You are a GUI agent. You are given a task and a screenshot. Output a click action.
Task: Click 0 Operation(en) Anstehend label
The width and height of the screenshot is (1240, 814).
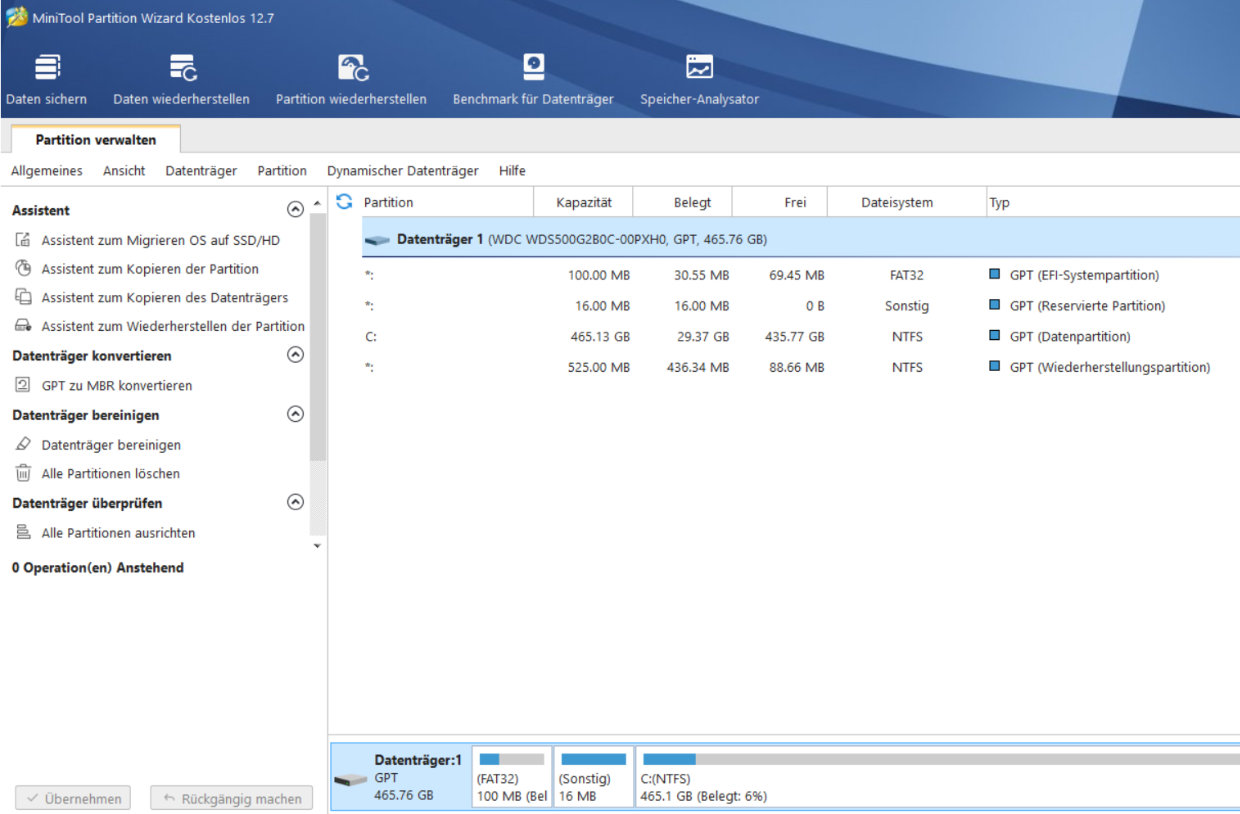click(x=98, y=568)
